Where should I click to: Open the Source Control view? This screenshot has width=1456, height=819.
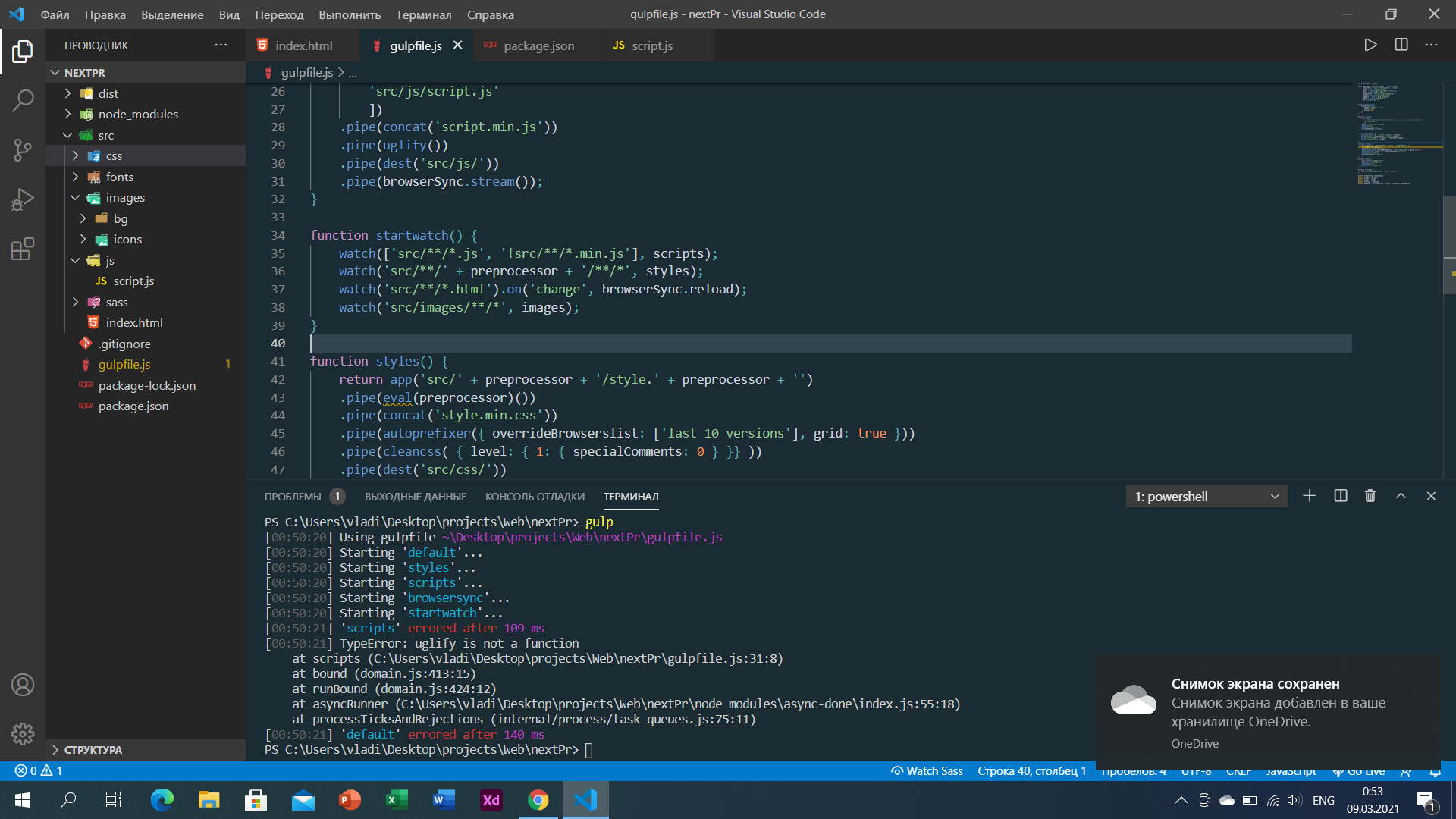(23, 149)
